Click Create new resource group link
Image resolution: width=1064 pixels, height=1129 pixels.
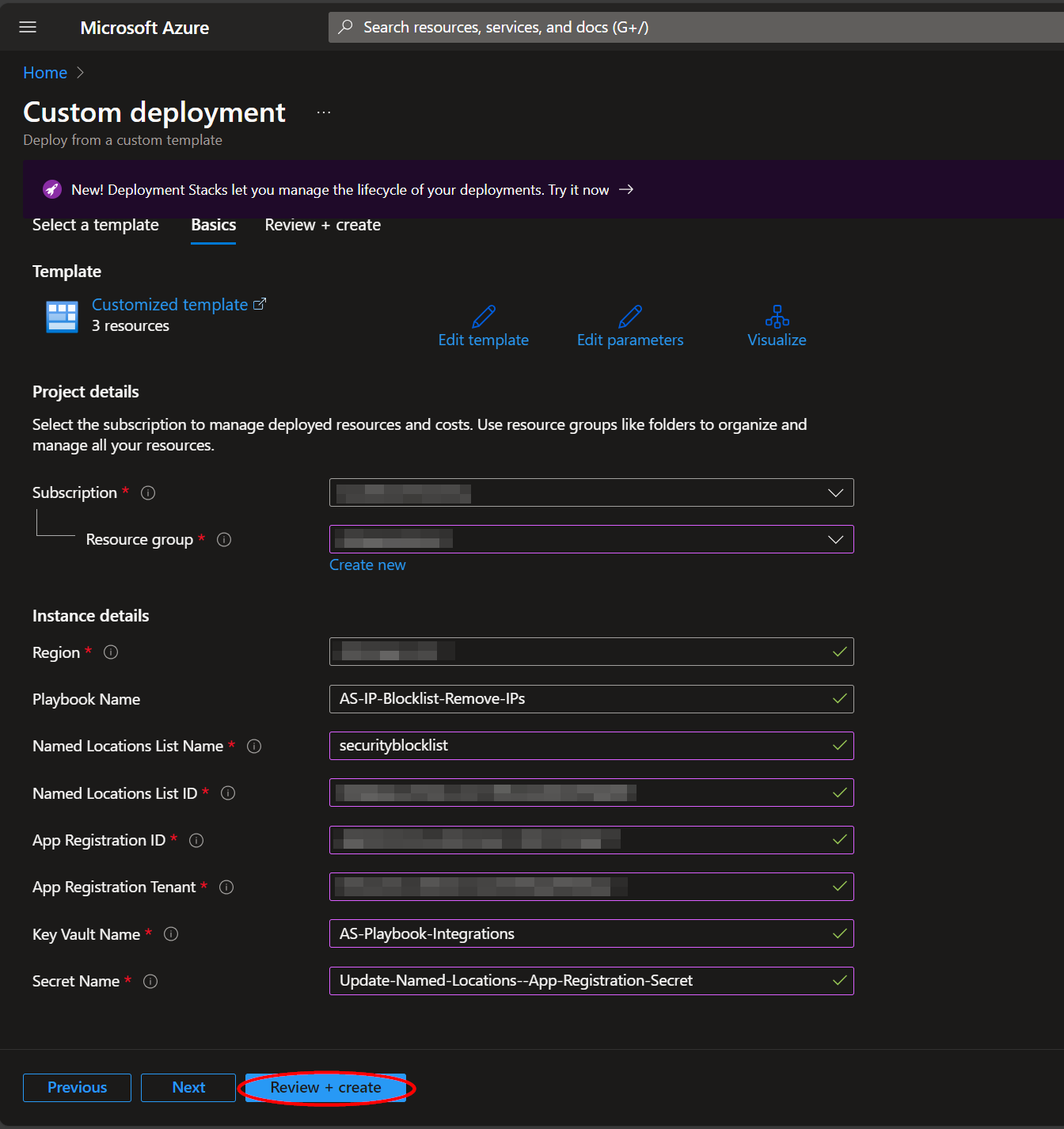[x=367, y=564]
